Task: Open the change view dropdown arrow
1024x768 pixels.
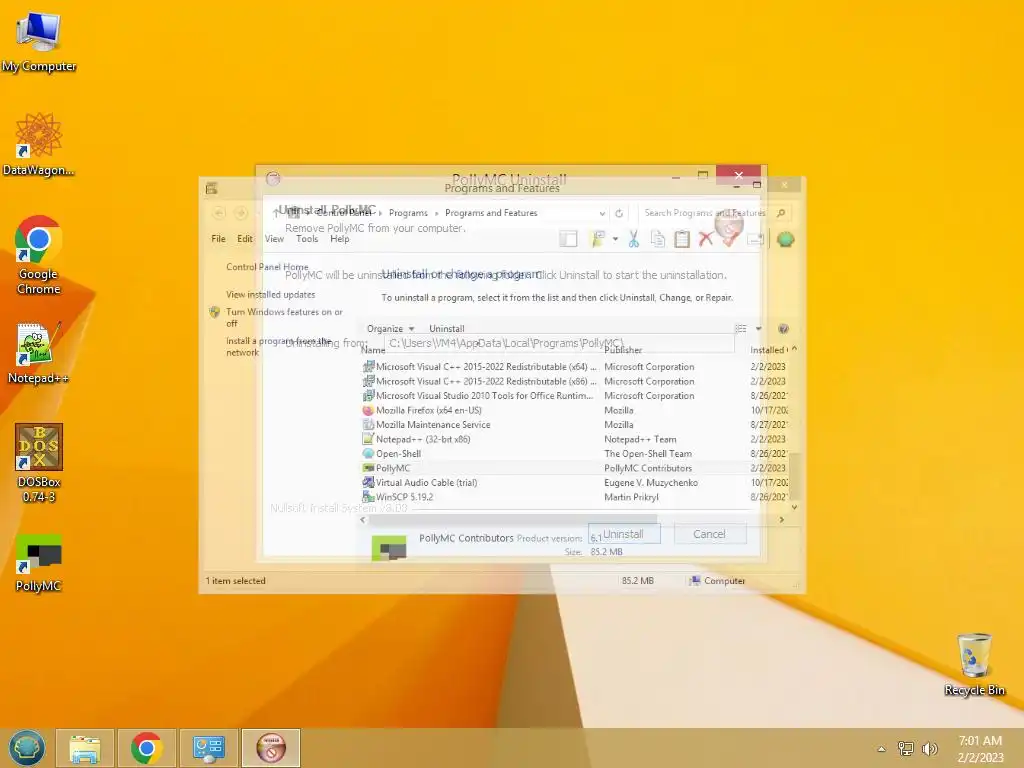Action: (x=758, y=328)
